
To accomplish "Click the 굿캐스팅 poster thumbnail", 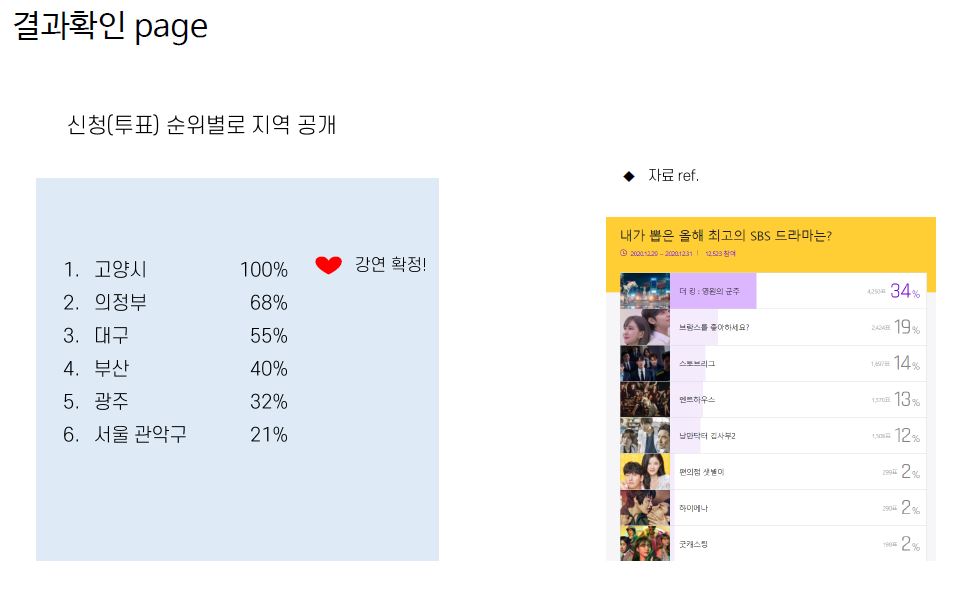I will (644, 543).
